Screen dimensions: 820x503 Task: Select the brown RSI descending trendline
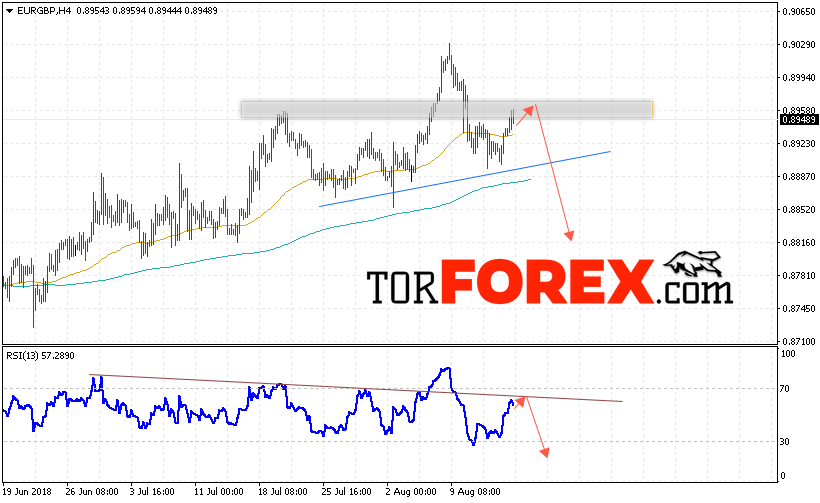[356, 388]
